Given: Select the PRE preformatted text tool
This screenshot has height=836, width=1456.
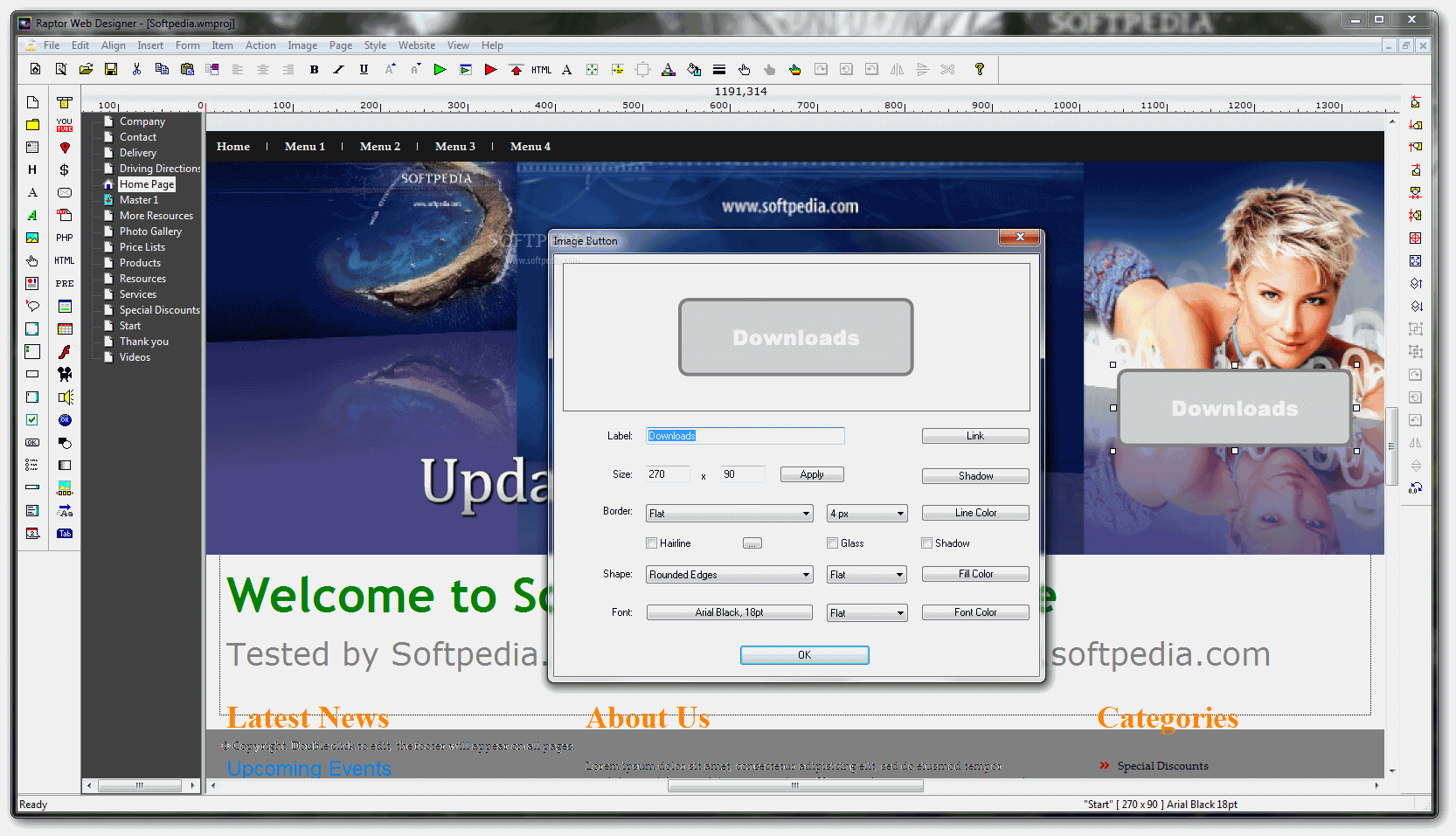Looking at the screenshot, I should (65, 283).
